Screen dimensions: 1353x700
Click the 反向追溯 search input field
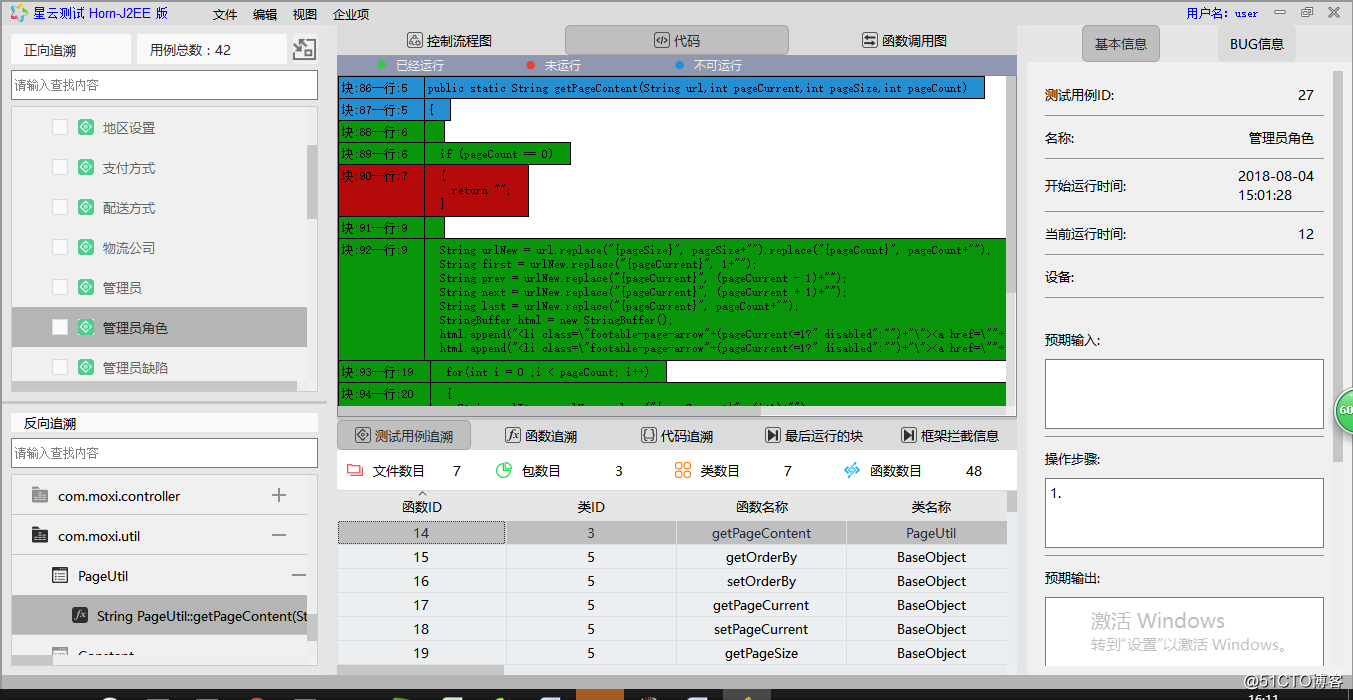click(164, 453)
